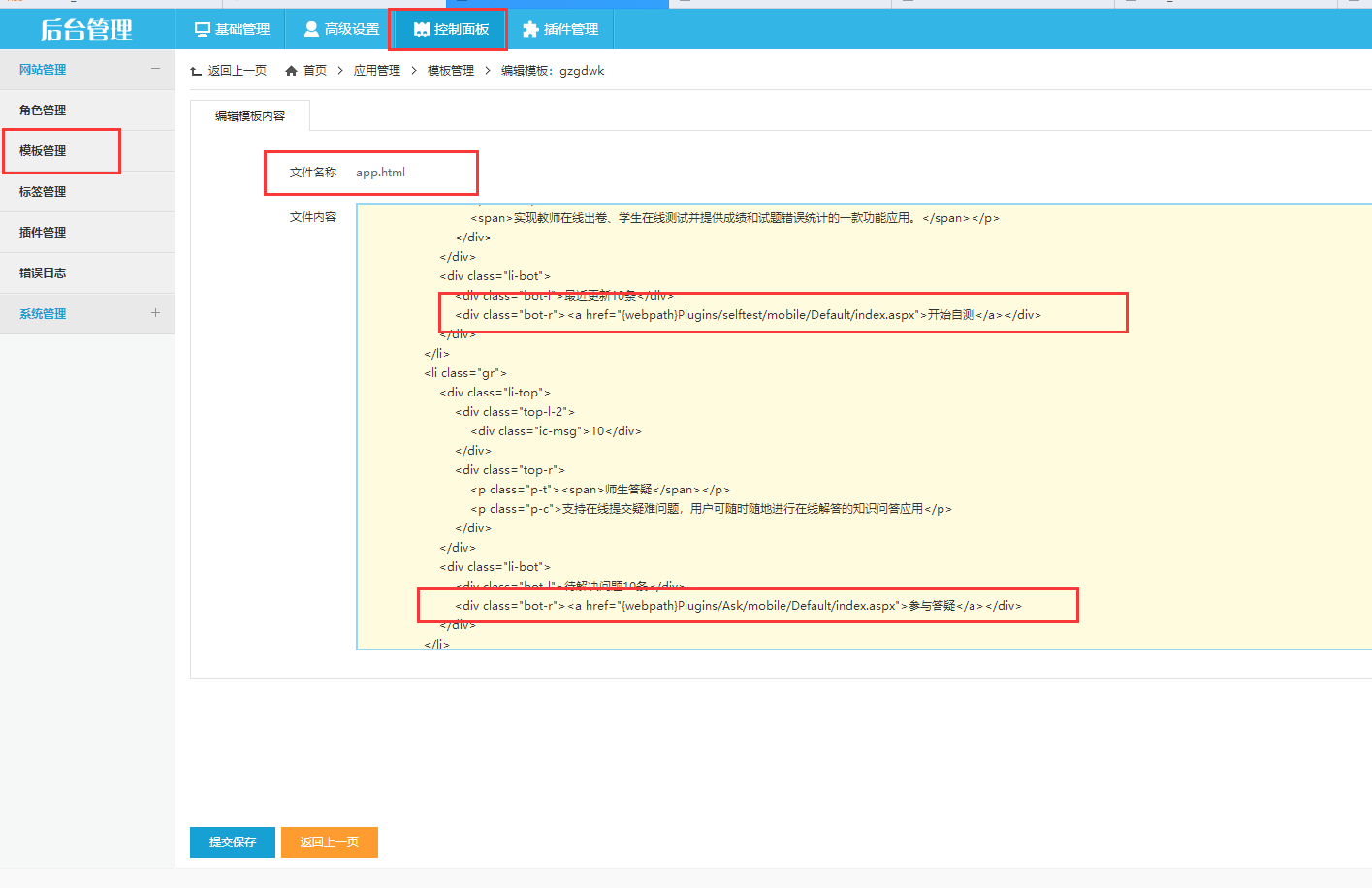Switch to the 编辑模板内容 tab
1372x888 pixels.
coord(250,116)
